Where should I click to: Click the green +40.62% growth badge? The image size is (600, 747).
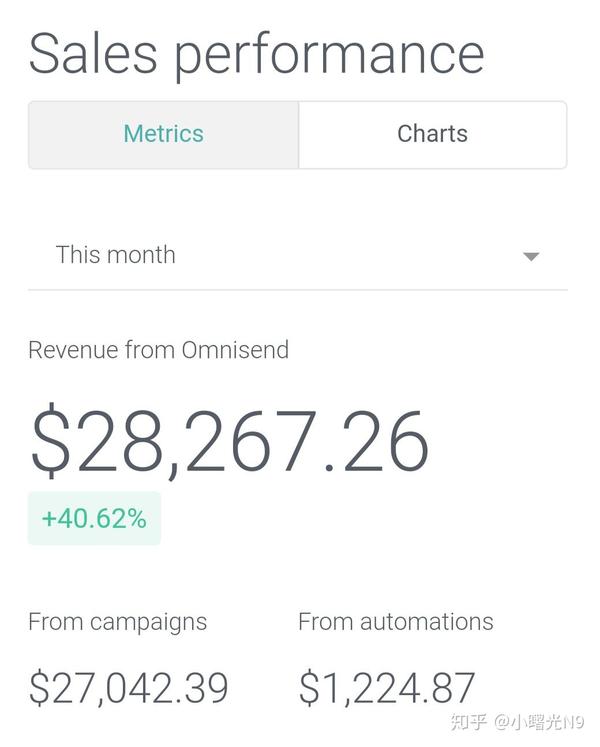(x=94, y=518)
